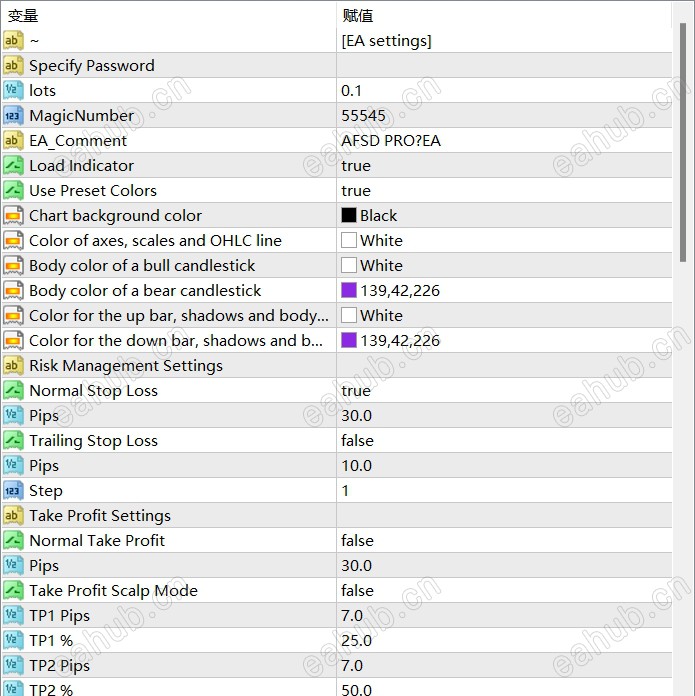Toggle the Use Preset Colors value
Image resolution: width=695 pixels, height=696 pixels.
(356, 191)
